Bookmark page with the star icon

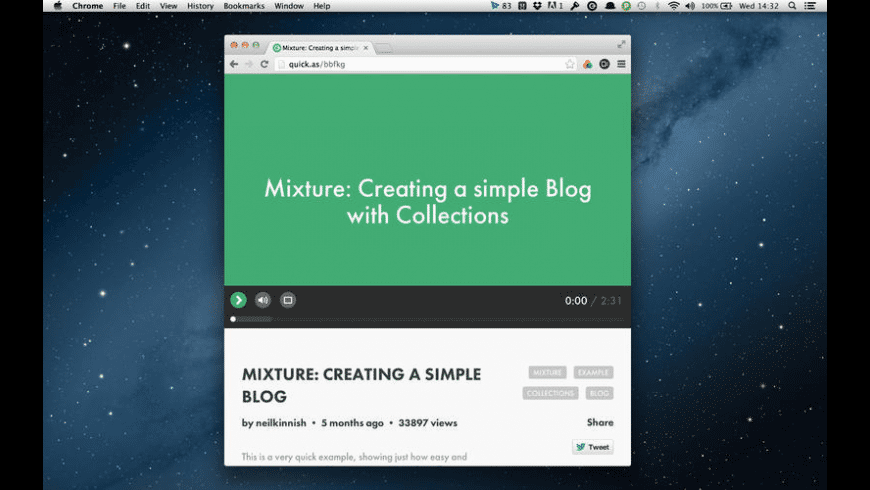pos(570,64)
